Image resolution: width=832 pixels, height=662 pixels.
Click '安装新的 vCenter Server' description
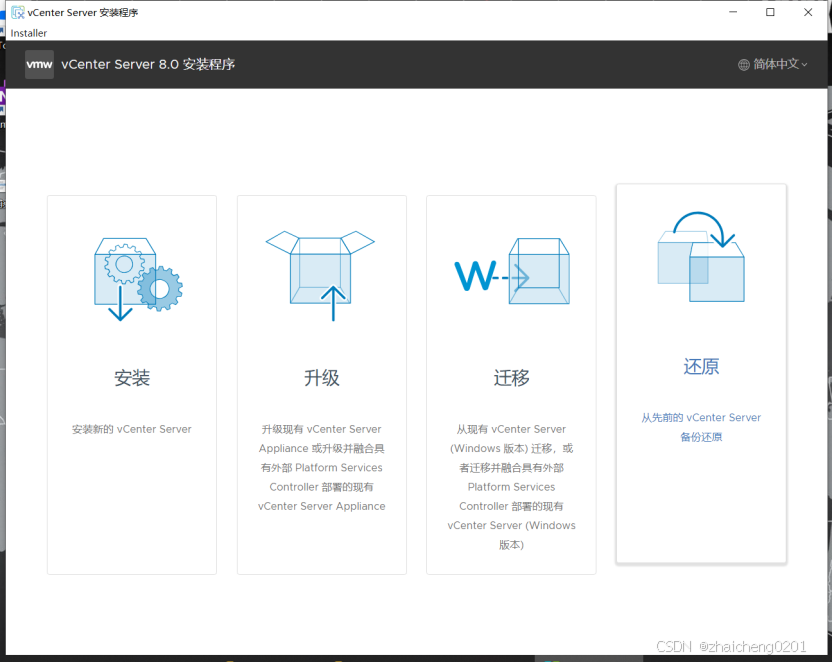(132, 429)
